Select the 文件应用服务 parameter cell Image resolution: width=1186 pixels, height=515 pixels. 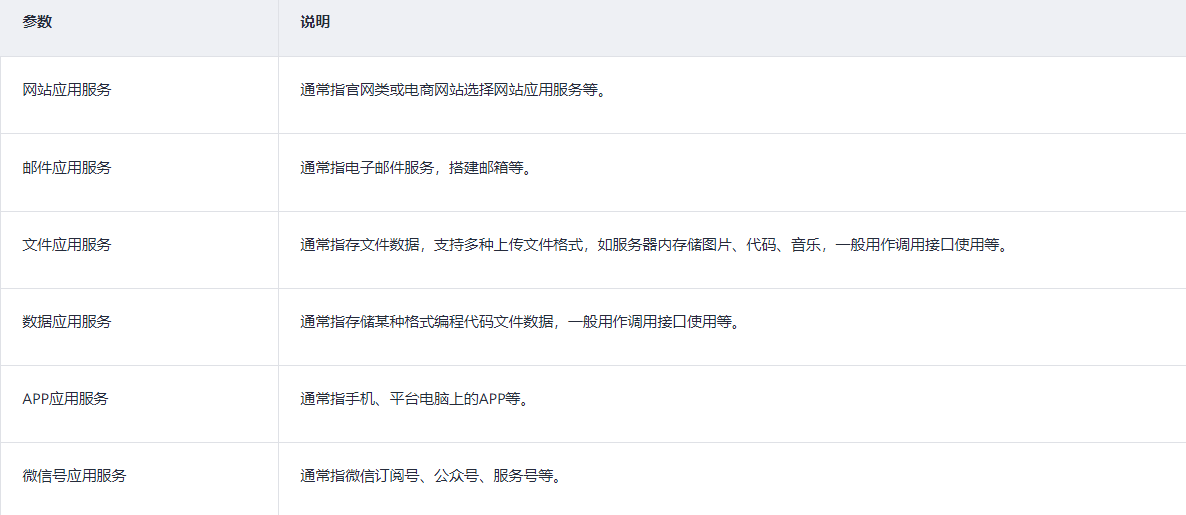pyautogui.click(x=67, y=244)
